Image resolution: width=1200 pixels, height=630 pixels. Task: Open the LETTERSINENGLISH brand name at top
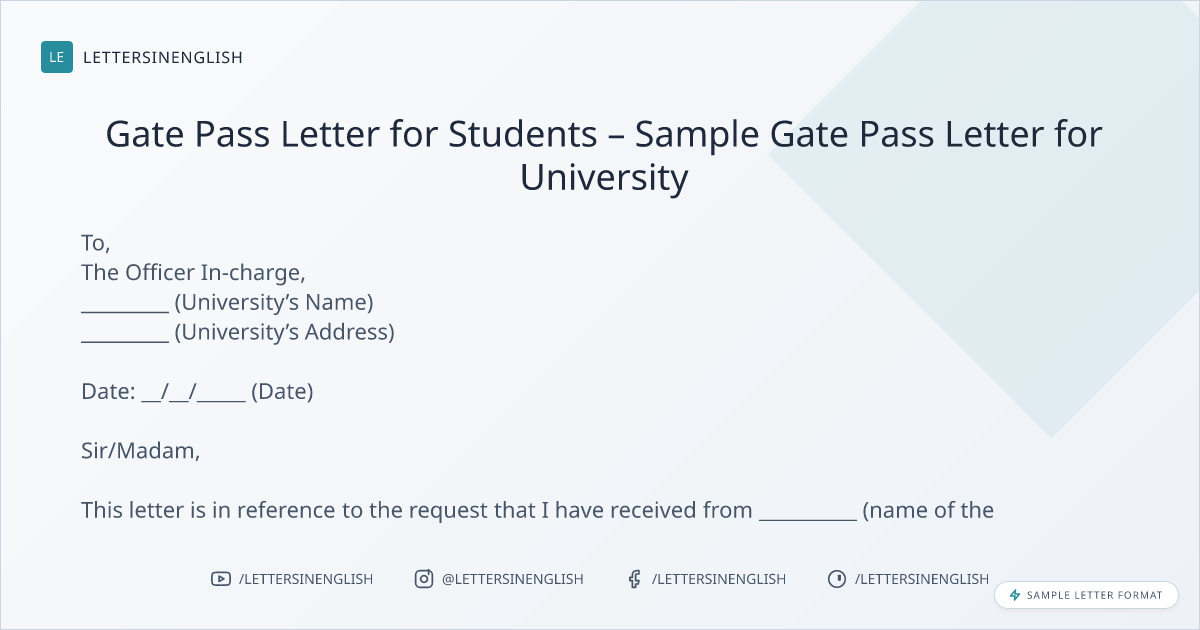163,57
